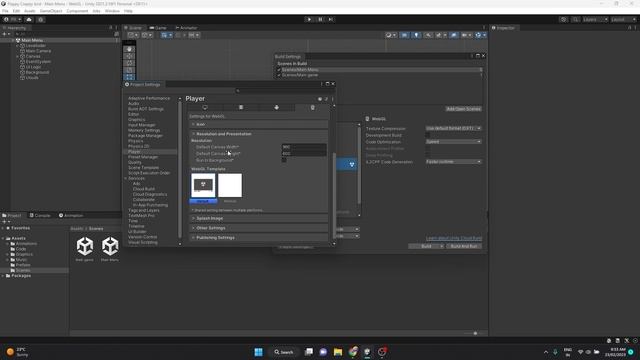Switch to the Animator tab
640x360 pixels.
click(187, 28)
